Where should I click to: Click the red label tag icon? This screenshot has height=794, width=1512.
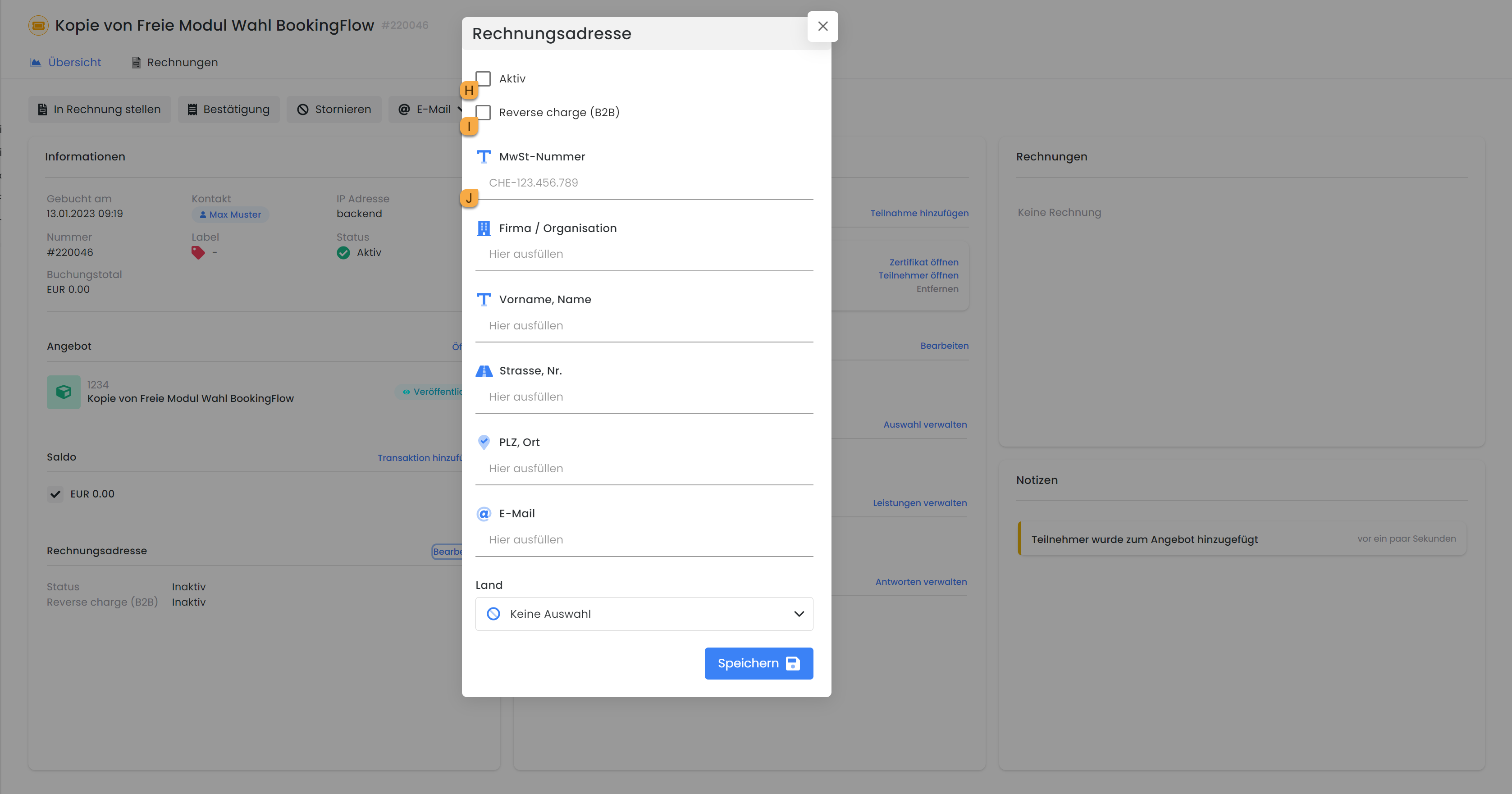(198, 252)
